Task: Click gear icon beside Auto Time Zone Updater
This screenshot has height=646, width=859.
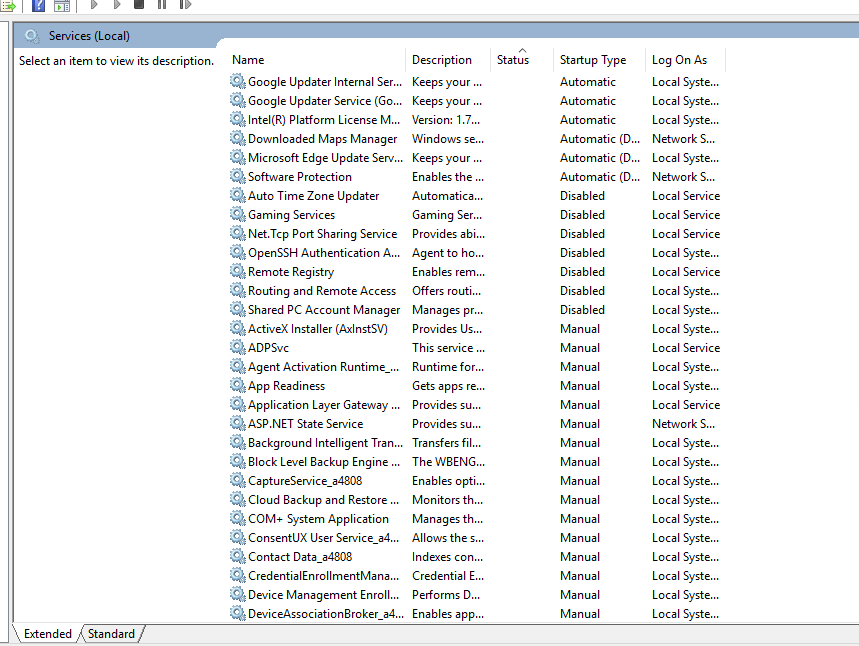Action: (237, 196)
